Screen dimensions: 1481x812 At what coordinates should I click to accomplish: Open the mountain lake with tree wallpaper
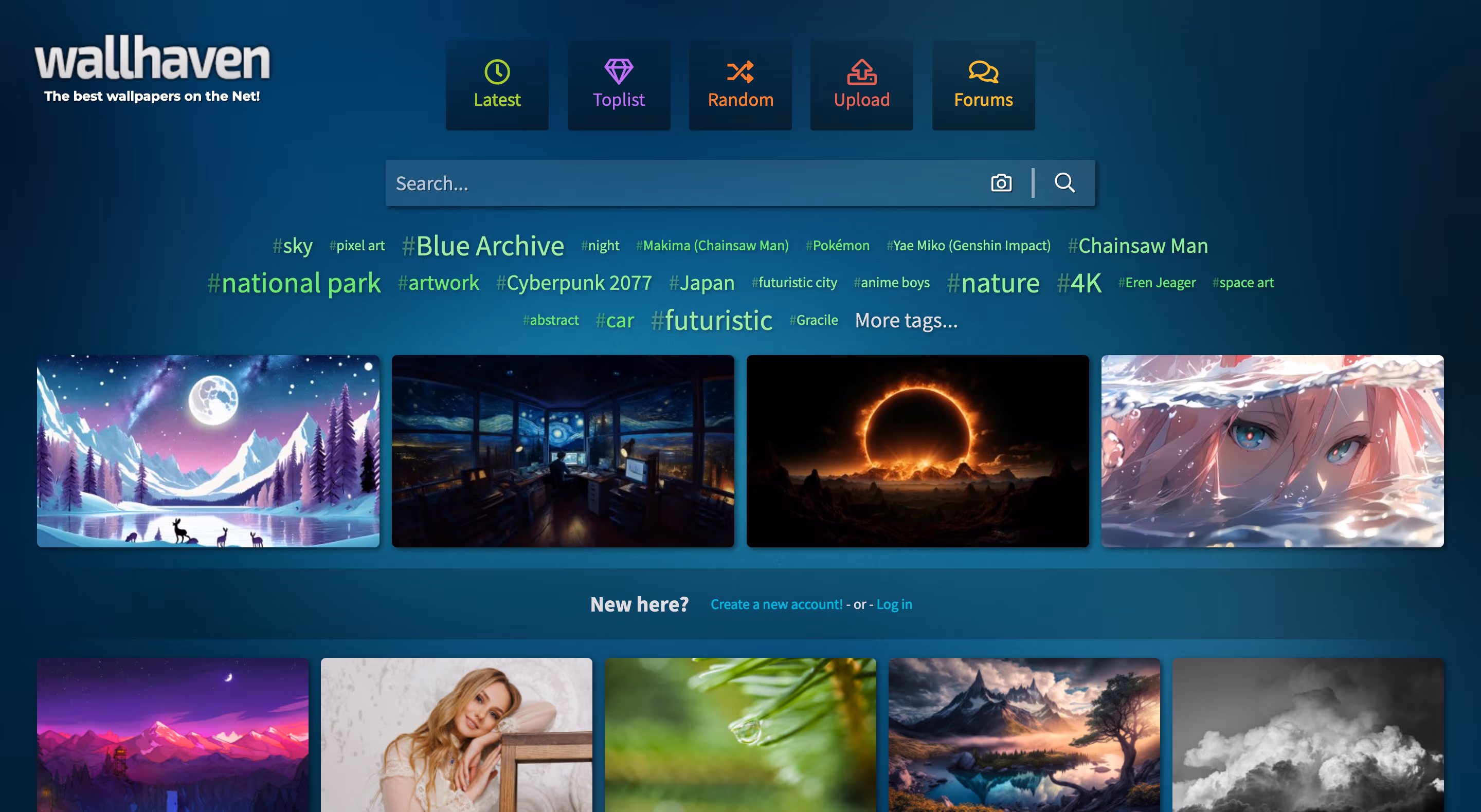click(1024, 735)
